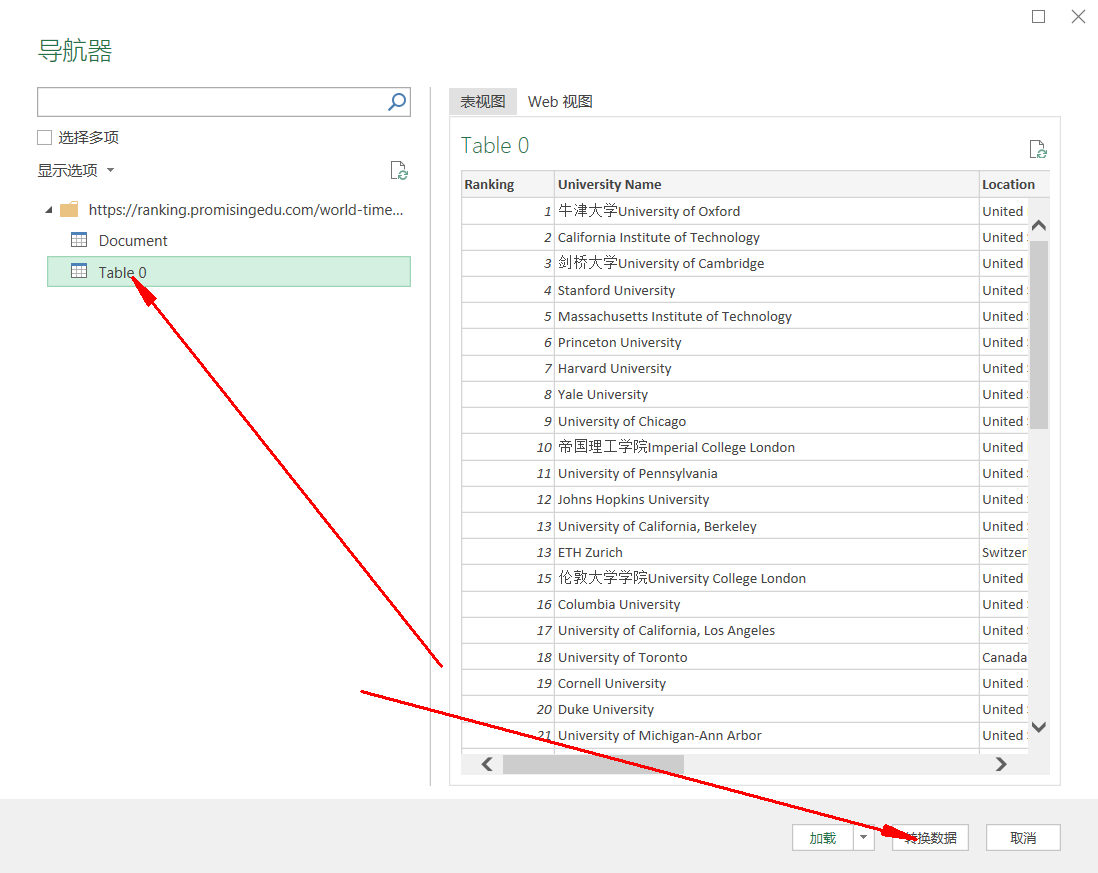Click the Harvard University cell
1098x873 pixels.
coord(767,368)
